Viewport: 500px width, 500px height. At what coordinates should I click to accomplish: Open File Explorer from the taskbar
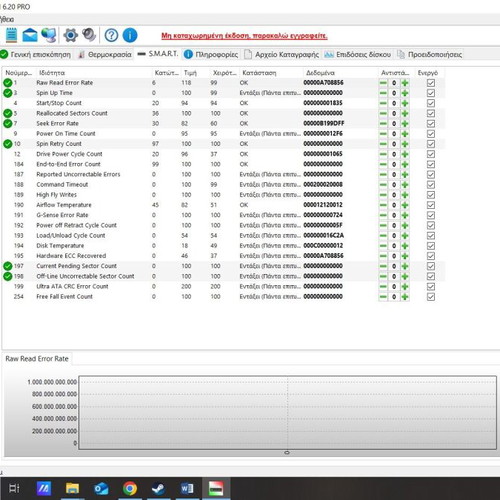pos(72,488)
